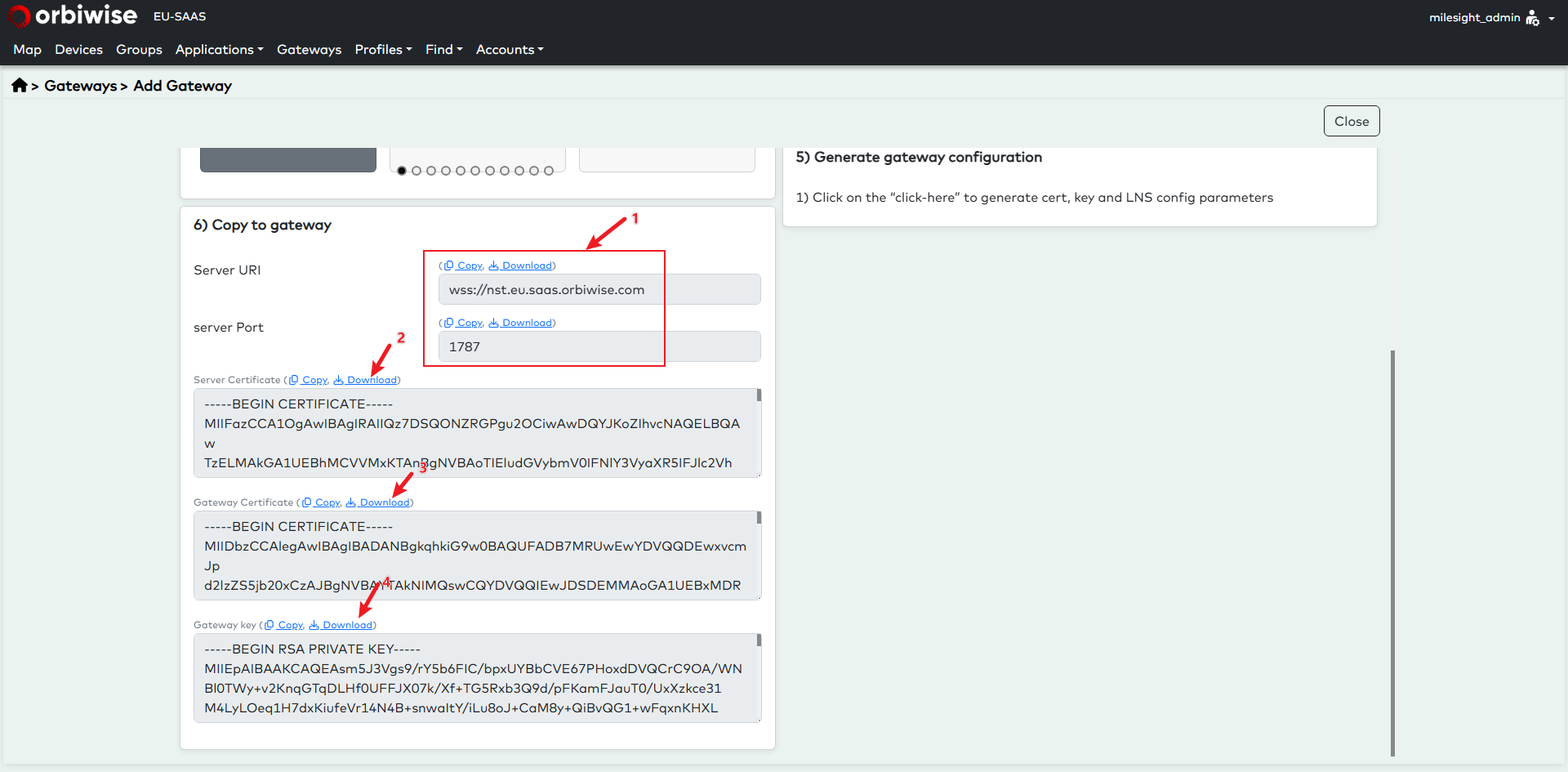This screenshot has width=1568, height=772.
Task: Click the Close button
Action: [1352, 121]
